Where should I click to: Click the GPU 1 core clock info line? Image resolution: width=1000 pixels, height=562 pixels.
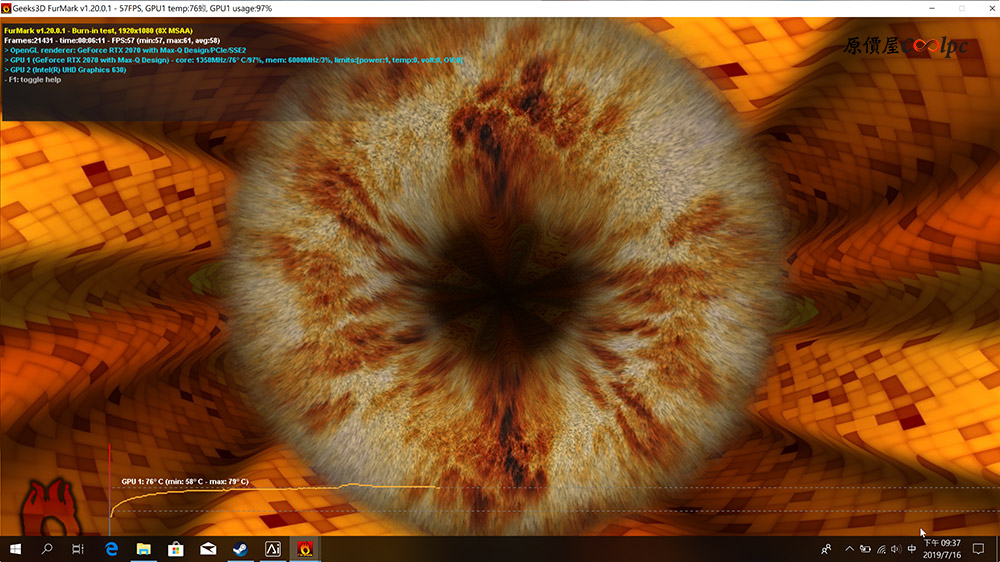(233, 60)
